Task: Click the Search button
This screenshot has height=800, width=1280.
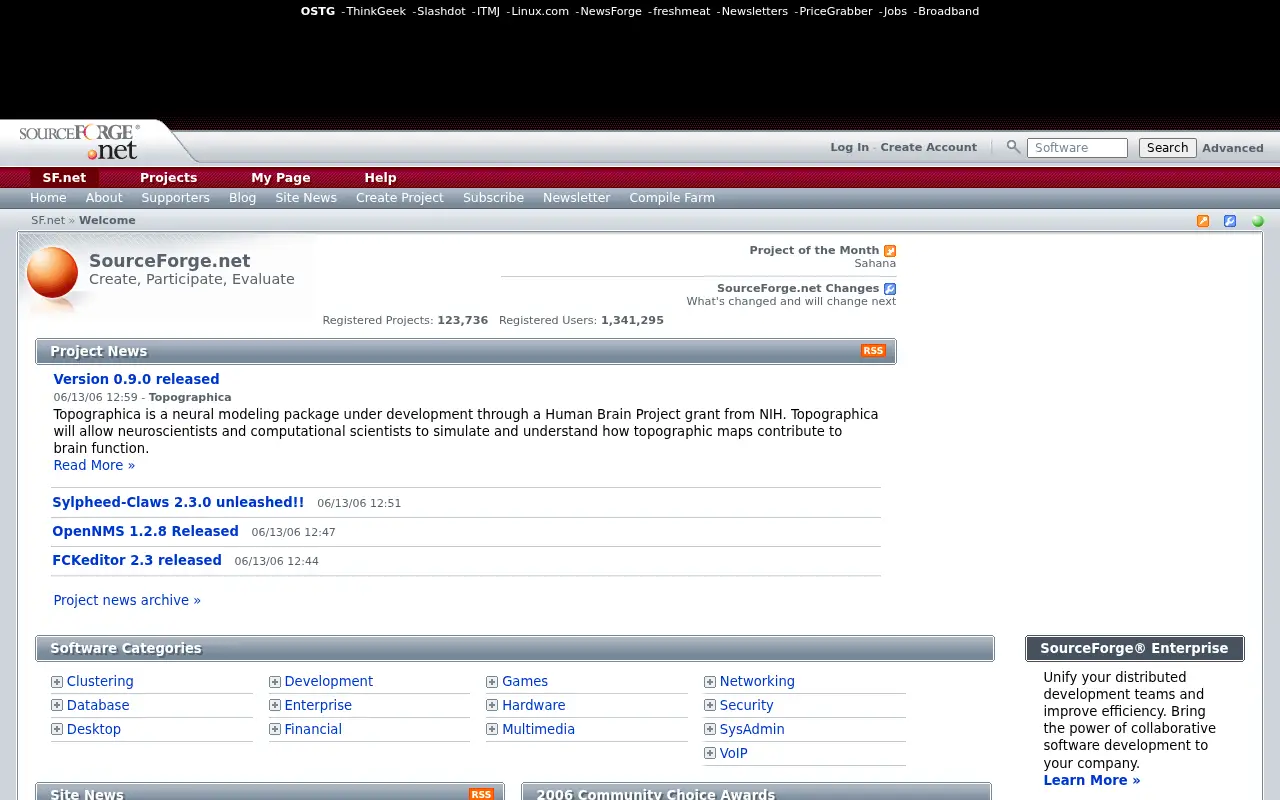Action: point(1167,148)
